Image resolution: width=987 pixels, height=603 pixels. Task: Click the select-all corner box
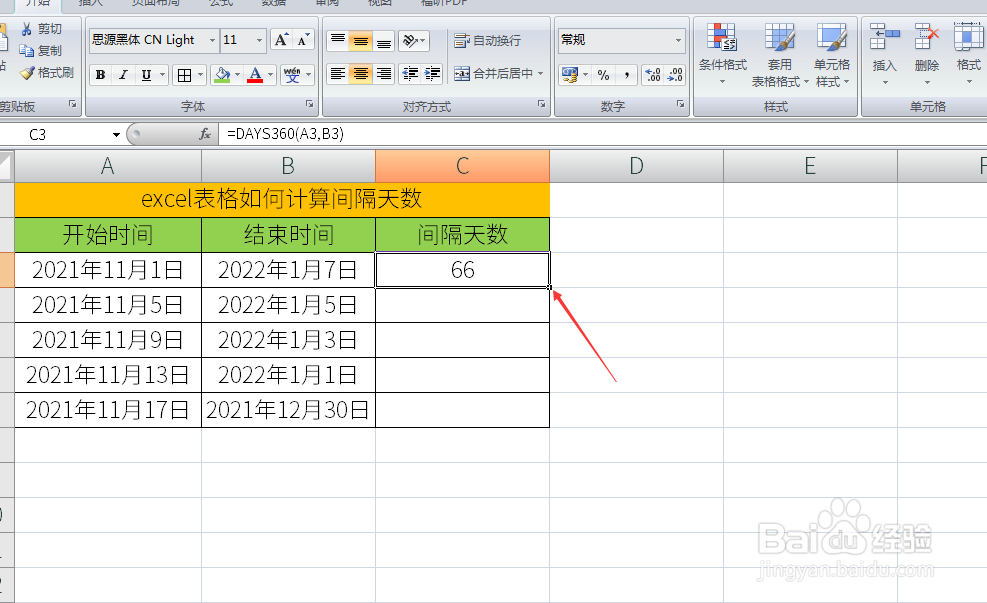point(6,166)
